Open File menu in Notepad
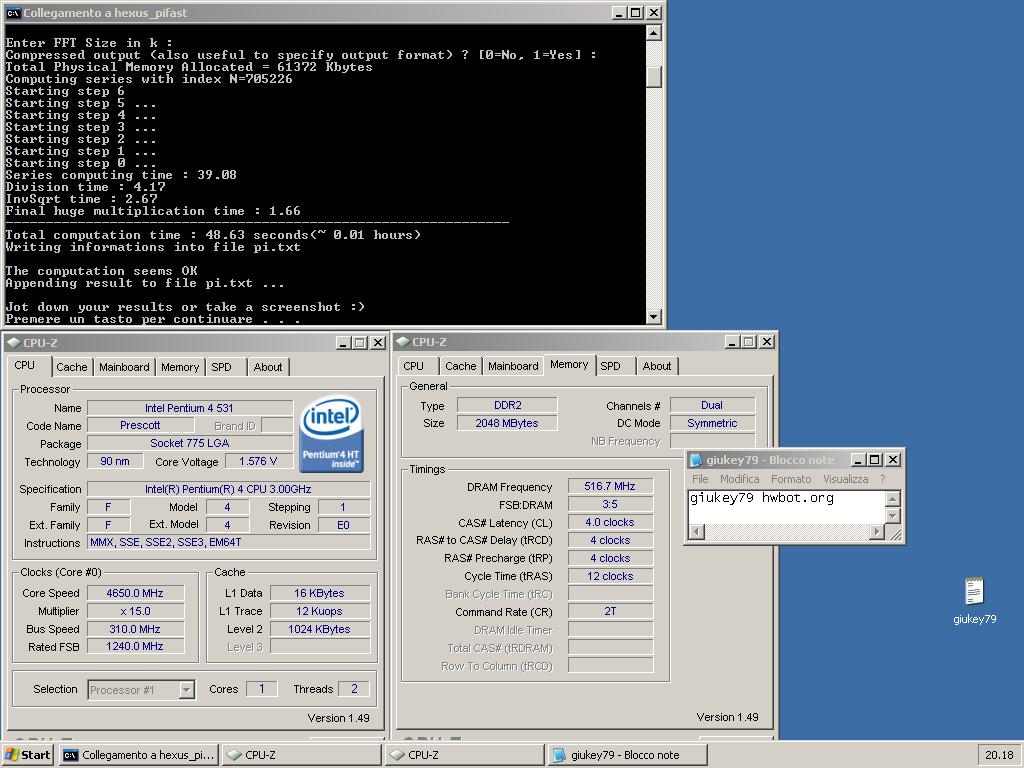1024x768 pixels. pos(700,479)
